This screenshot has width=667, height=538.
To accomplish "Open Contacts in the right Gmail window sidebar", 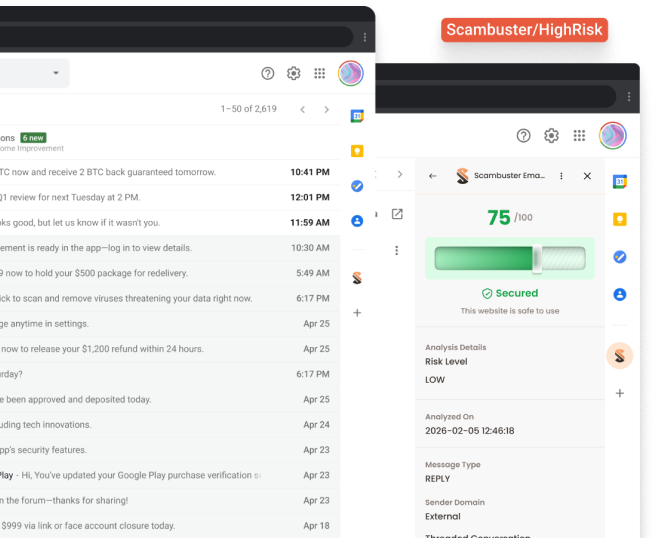I will 619,294.
